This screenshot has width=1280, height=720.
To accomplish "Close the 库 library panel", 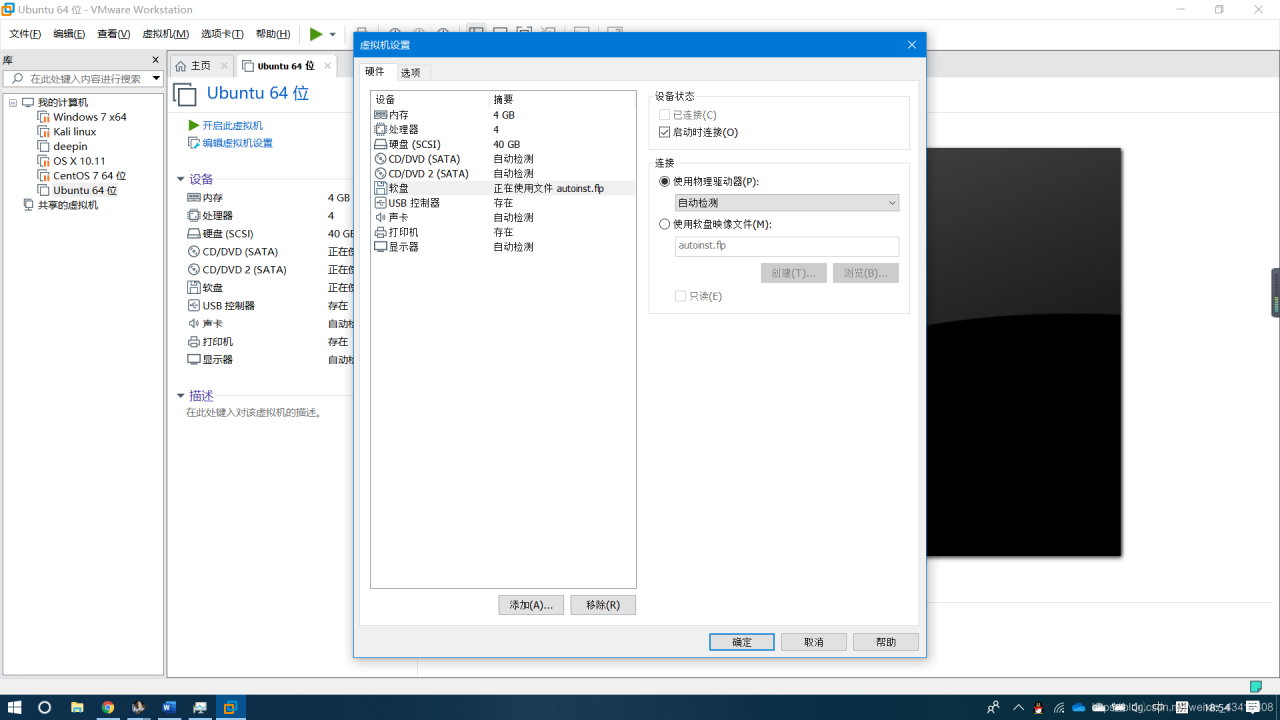I will pyautogui.click(x=156, y=60).
